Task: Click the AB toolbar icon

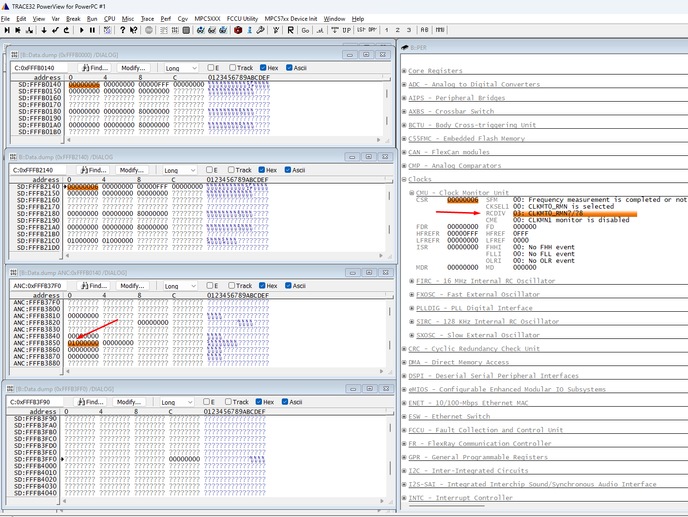Action: [424, 30]
